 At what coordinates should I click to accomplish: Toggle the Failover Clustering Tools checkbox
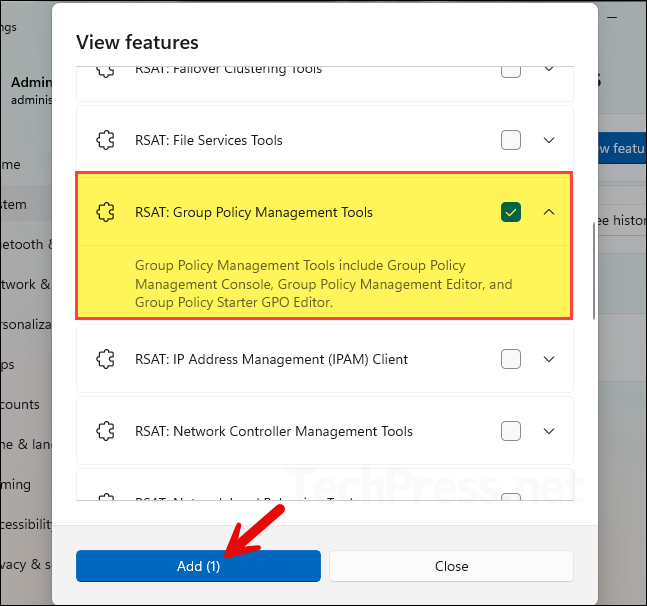click(510, 72)
